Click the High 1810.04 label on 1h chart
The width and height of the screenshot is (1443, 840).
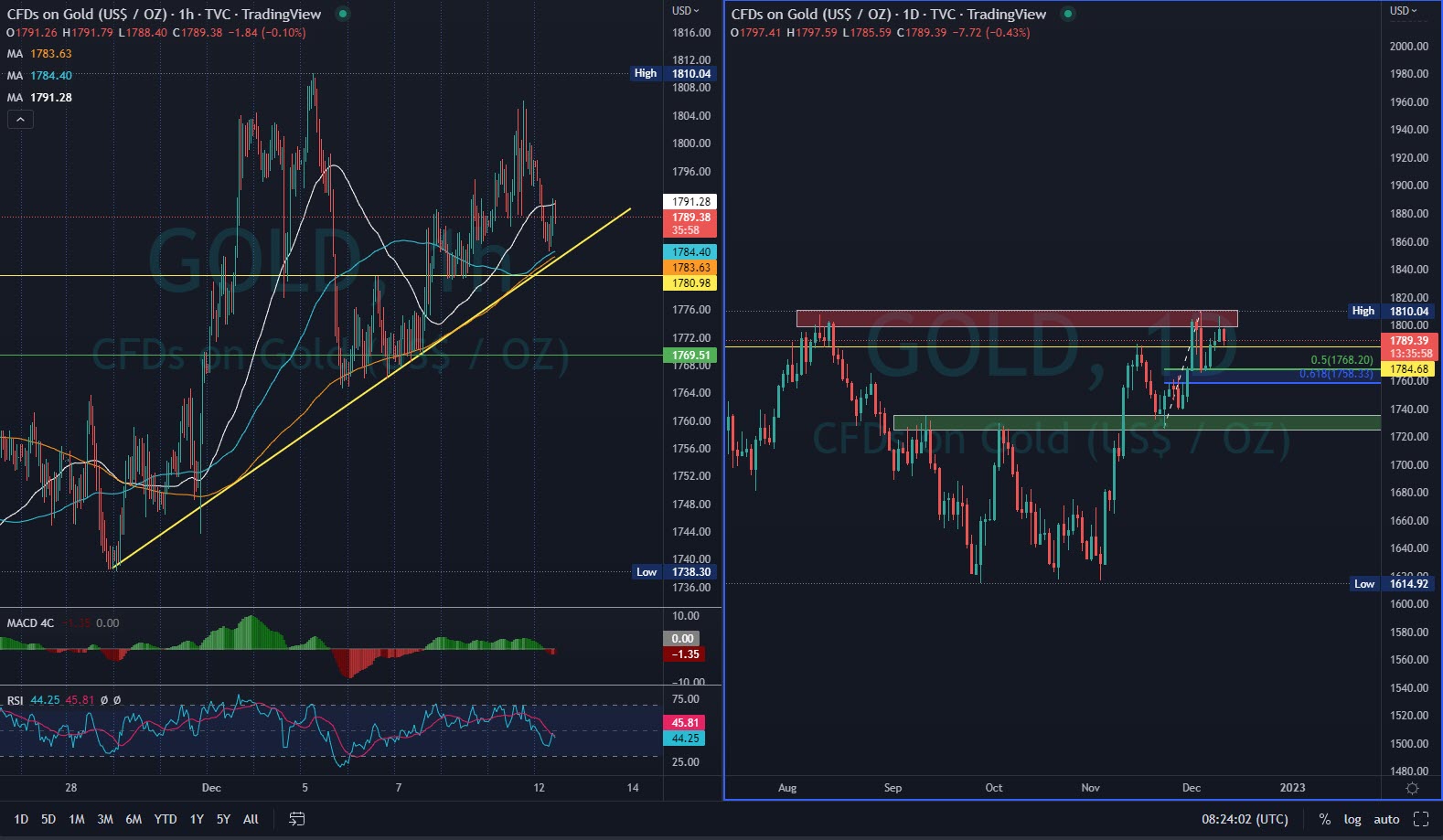pyautogui.click(x=673, y=73)
